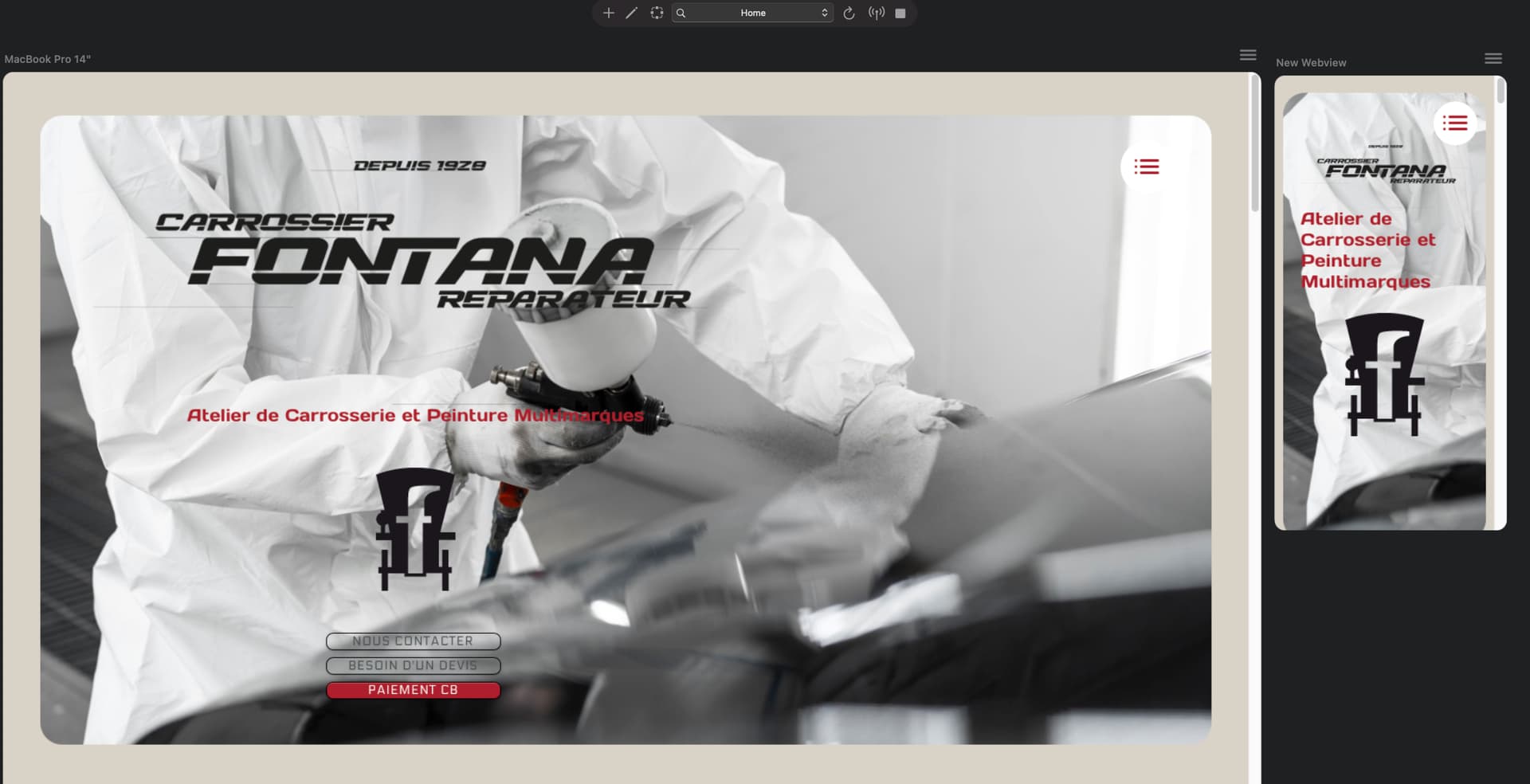Select the pencil edit tool
This screenshot has height=784, width=1530.
(x=632, y=13)
